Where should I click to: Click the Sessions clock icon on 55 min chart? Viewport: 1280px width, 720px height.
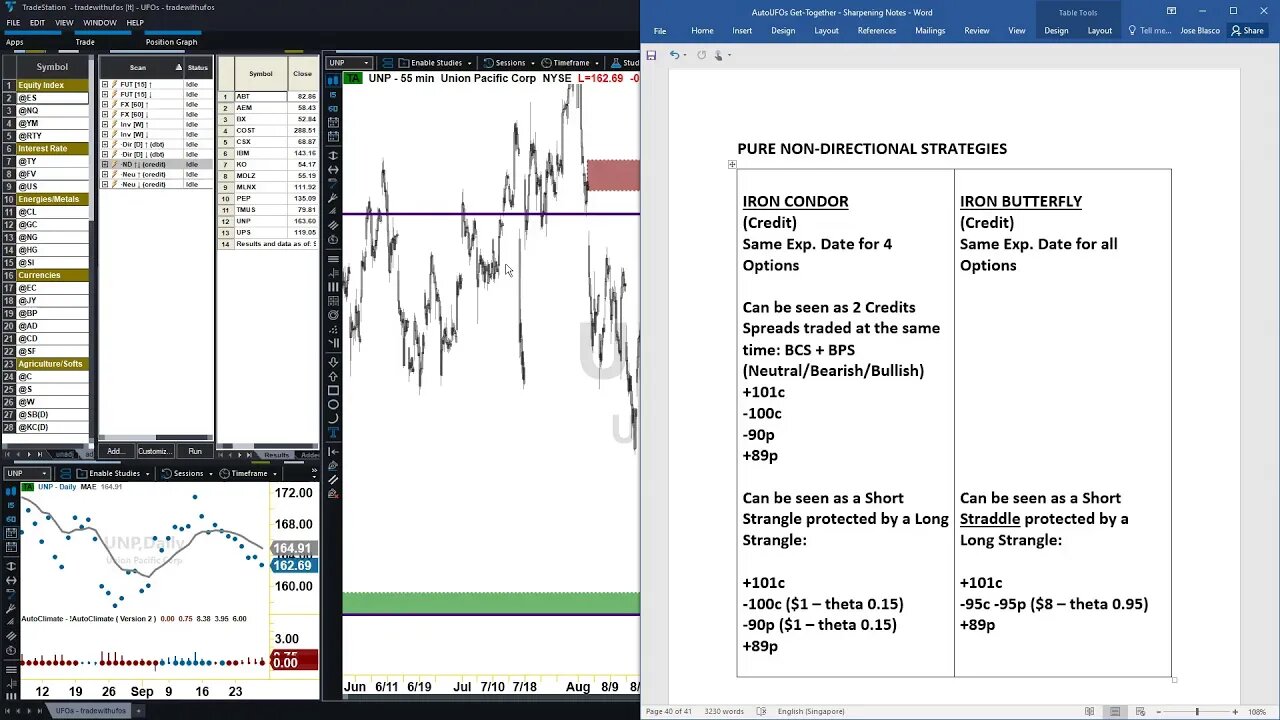(x=488, y=63)
